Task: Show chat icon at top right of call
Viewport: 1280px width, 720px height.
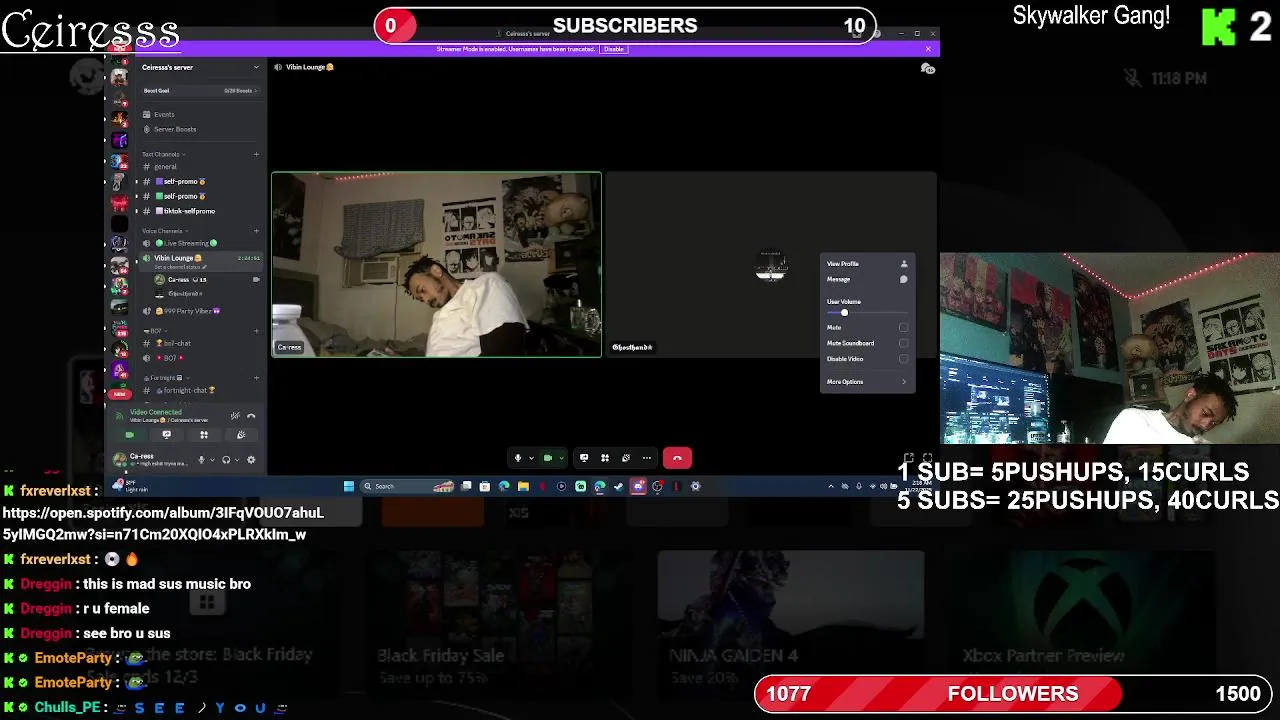Action: point(927,68)
